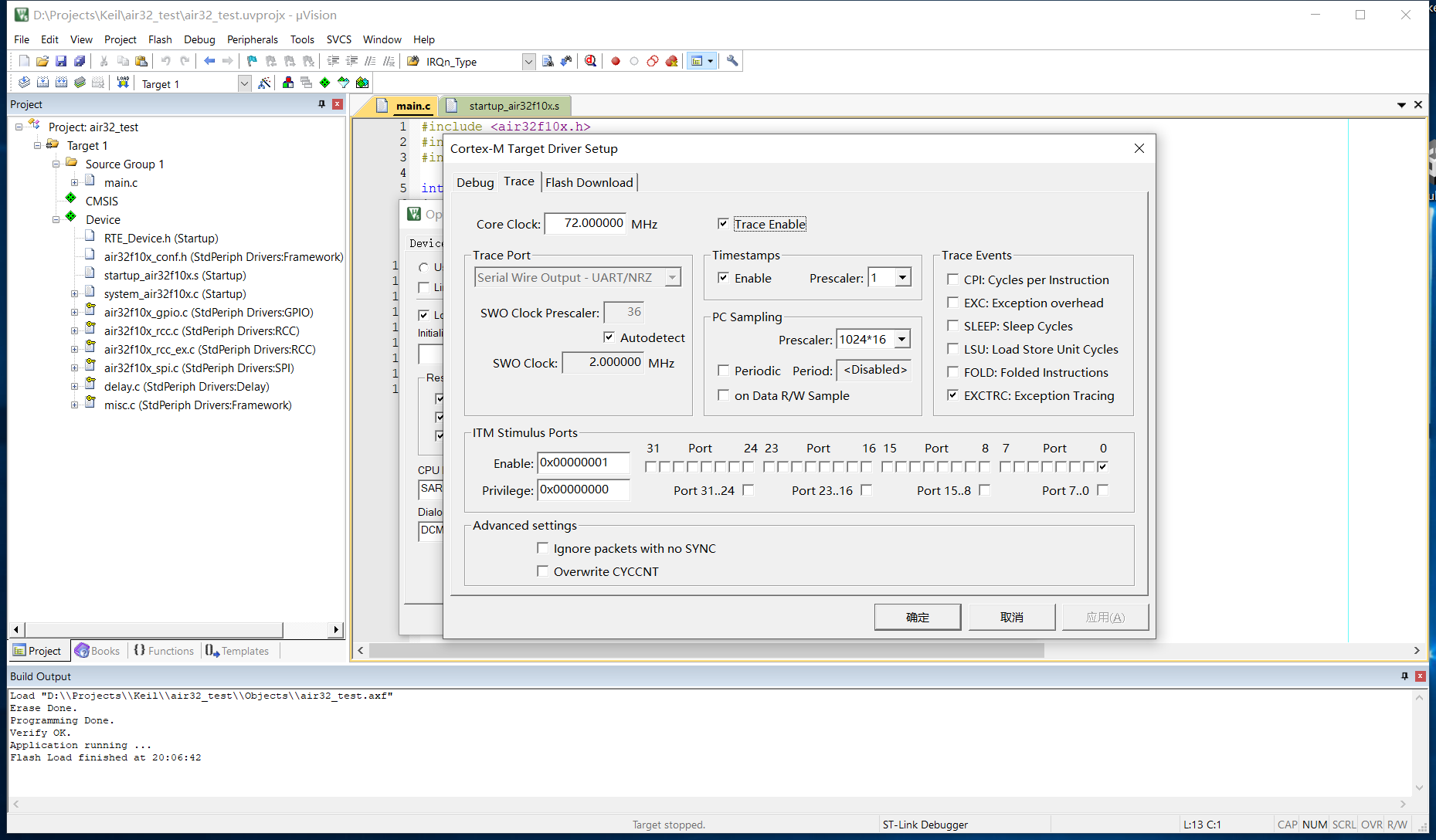Click the Manage Run-Time Environment green diamond icon
Viewport: 1436px width, 840px height.
(x=324, y=83)
